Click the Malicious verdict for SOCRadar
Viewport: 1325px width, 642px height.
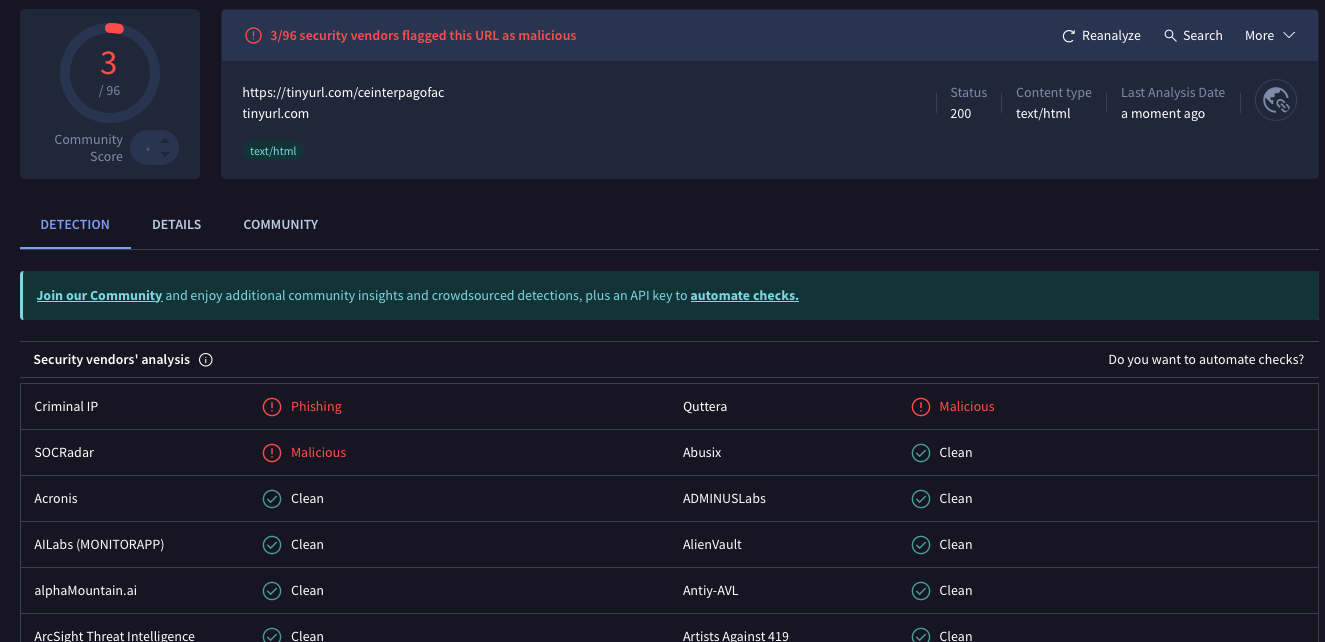(318, 453)
